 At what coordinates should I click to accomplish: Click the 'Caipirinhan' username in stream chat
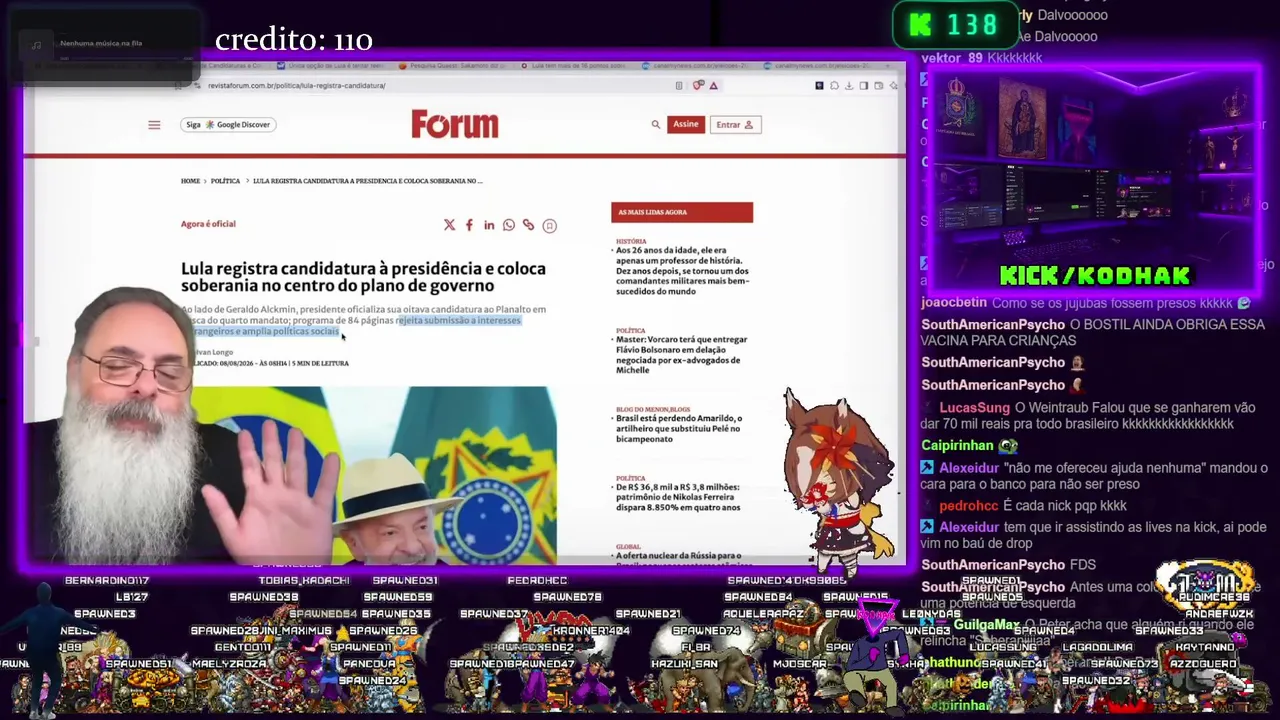point(957,446)
